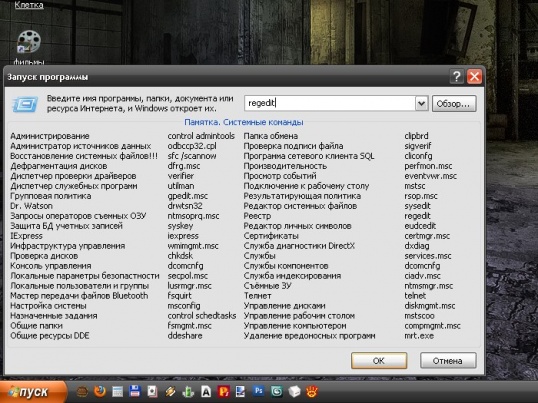Click the Памятка. Системные команды heading
Screen dimensions: 538x403
tap(244, 122)
